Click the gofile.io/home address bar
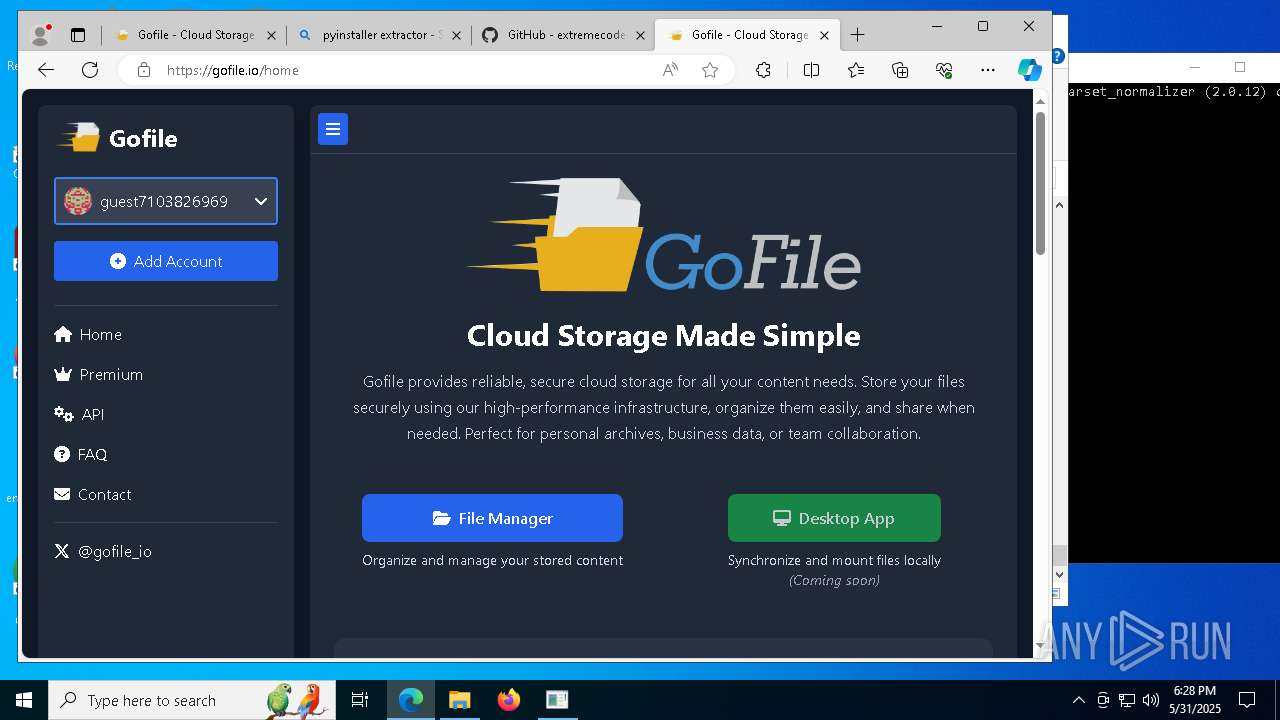The height and width of the screenshot is (720, 1280). pos(400,70)
